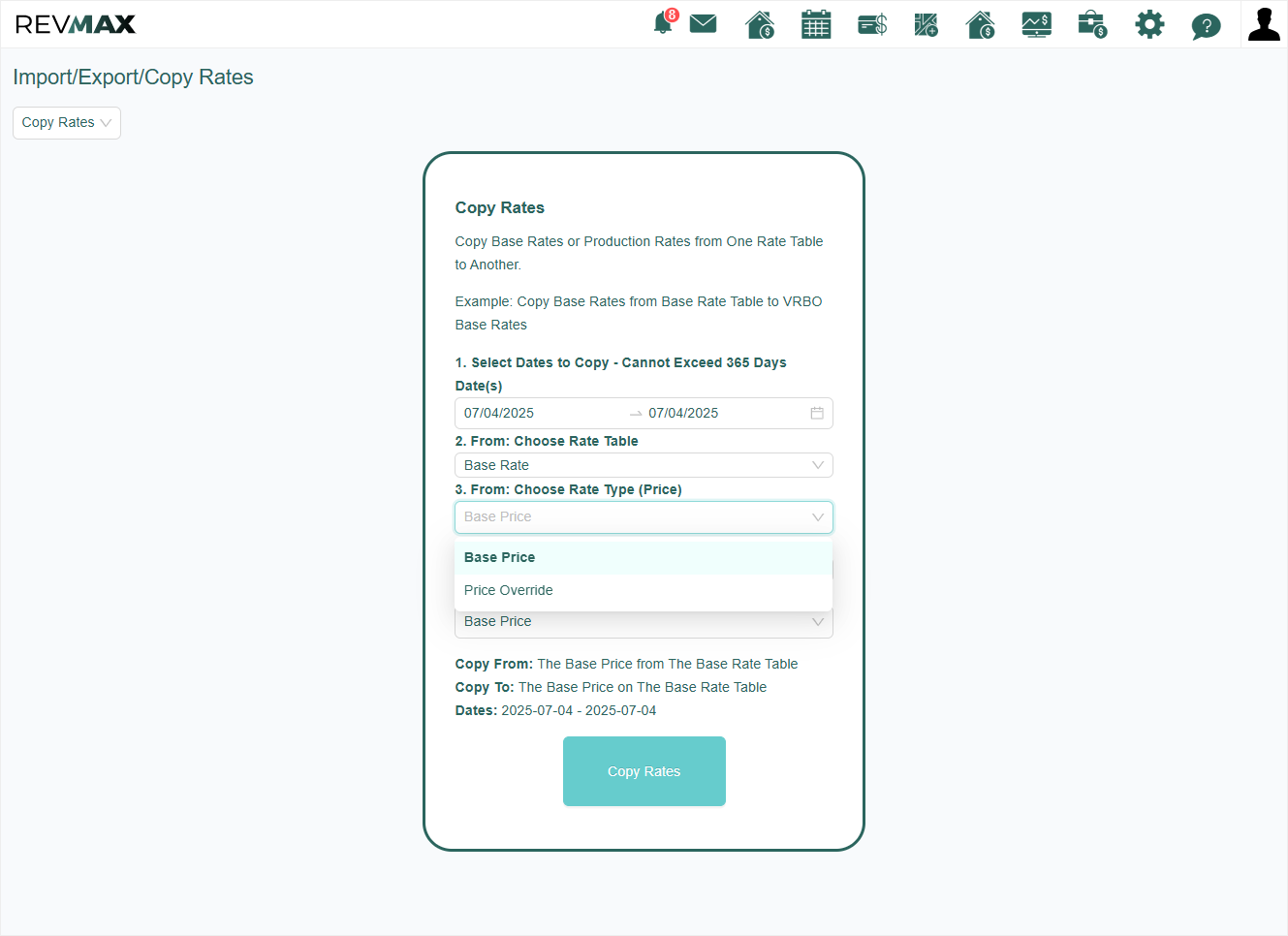The width and height of the screenshot is (1288, 936).
Task: Click the Copy From summary line
Action: point(627,664)
